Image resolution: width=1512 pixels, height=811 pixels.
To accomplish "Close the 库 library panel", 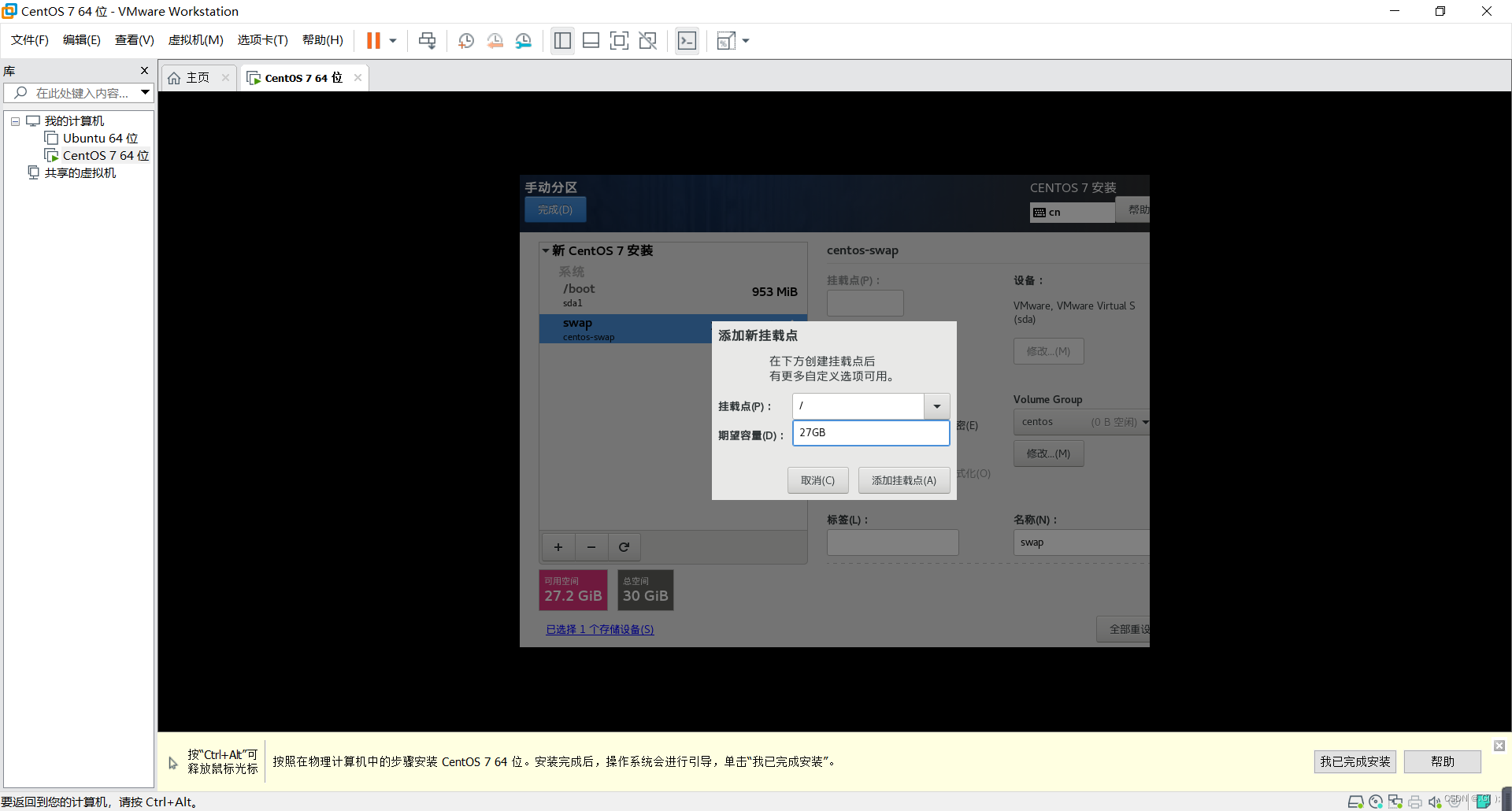I will click(x=144, y=71).
